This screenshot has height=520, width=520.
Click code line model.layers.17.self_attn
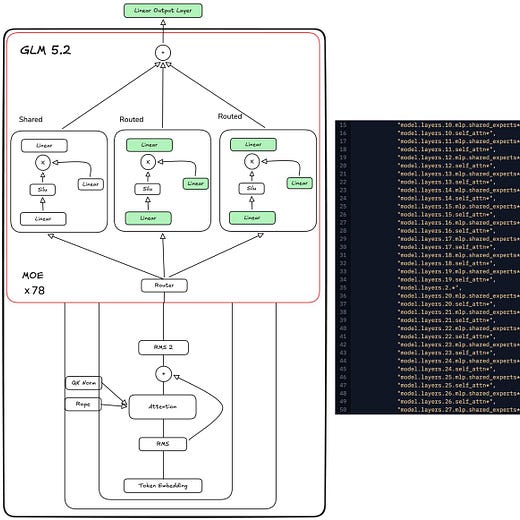point(446,247)
